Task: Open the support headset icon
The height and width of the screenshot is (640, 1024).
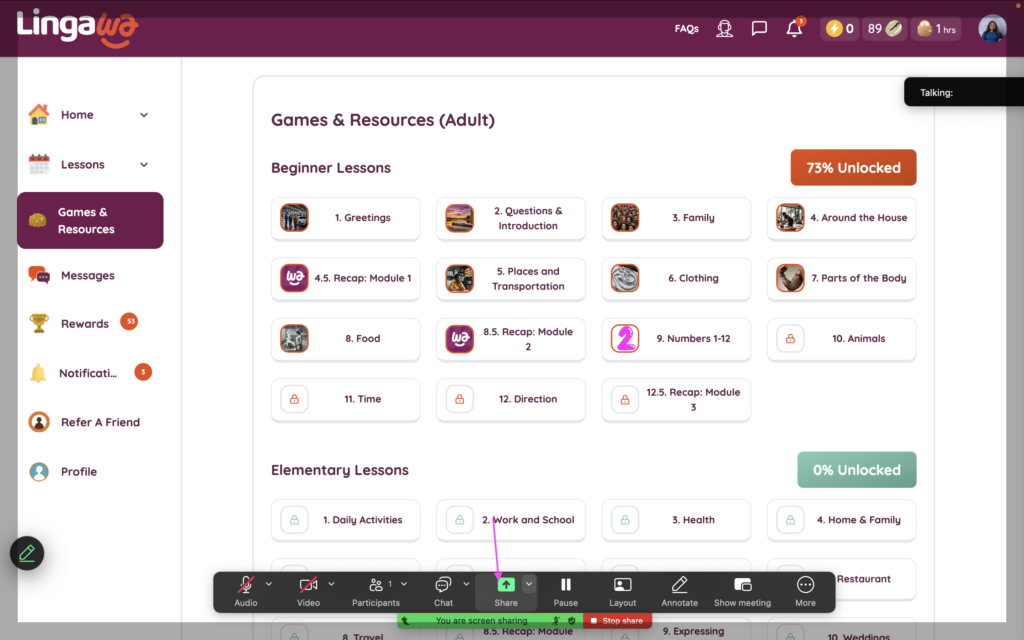Action: pos(725,29)
